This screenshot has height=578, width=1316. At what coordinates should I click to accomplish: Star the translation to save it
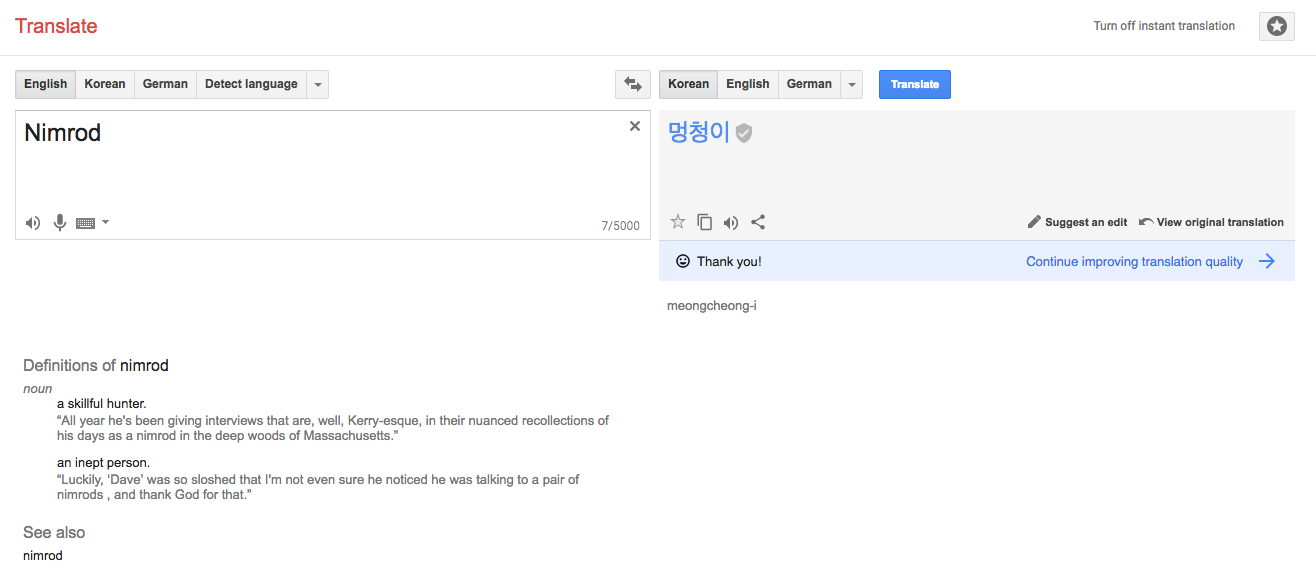[x=678, y=222]
